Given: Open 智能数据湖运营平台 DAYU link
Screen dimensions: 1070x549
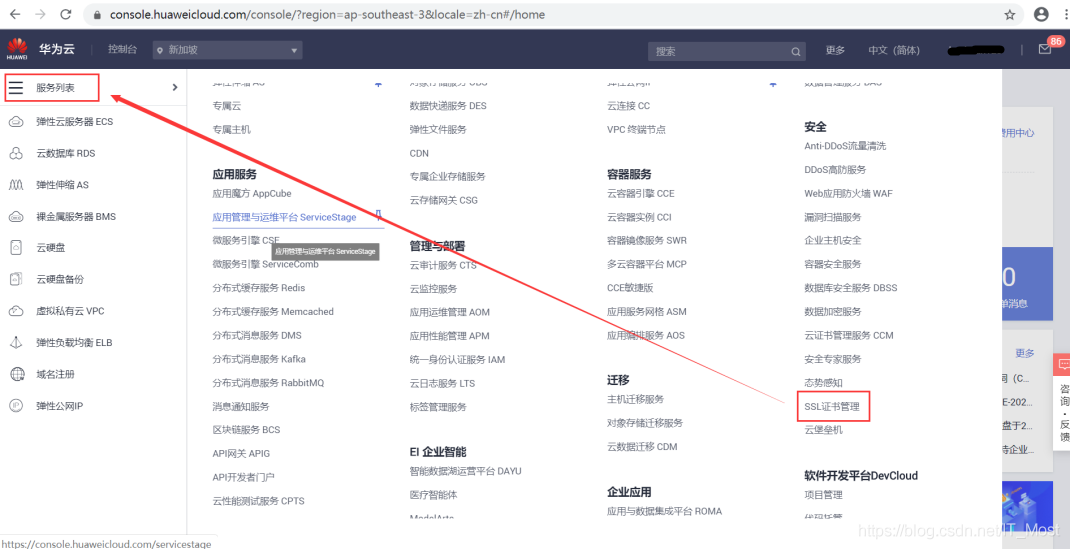Looking at the screenshot, I should coord(465,471).
